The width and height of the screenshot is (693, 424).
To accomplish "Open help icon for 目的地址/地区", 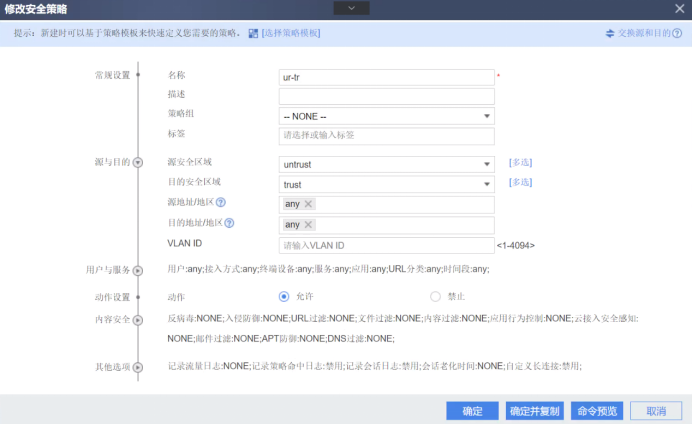I will pyautogui.click(x=229, y=223).
